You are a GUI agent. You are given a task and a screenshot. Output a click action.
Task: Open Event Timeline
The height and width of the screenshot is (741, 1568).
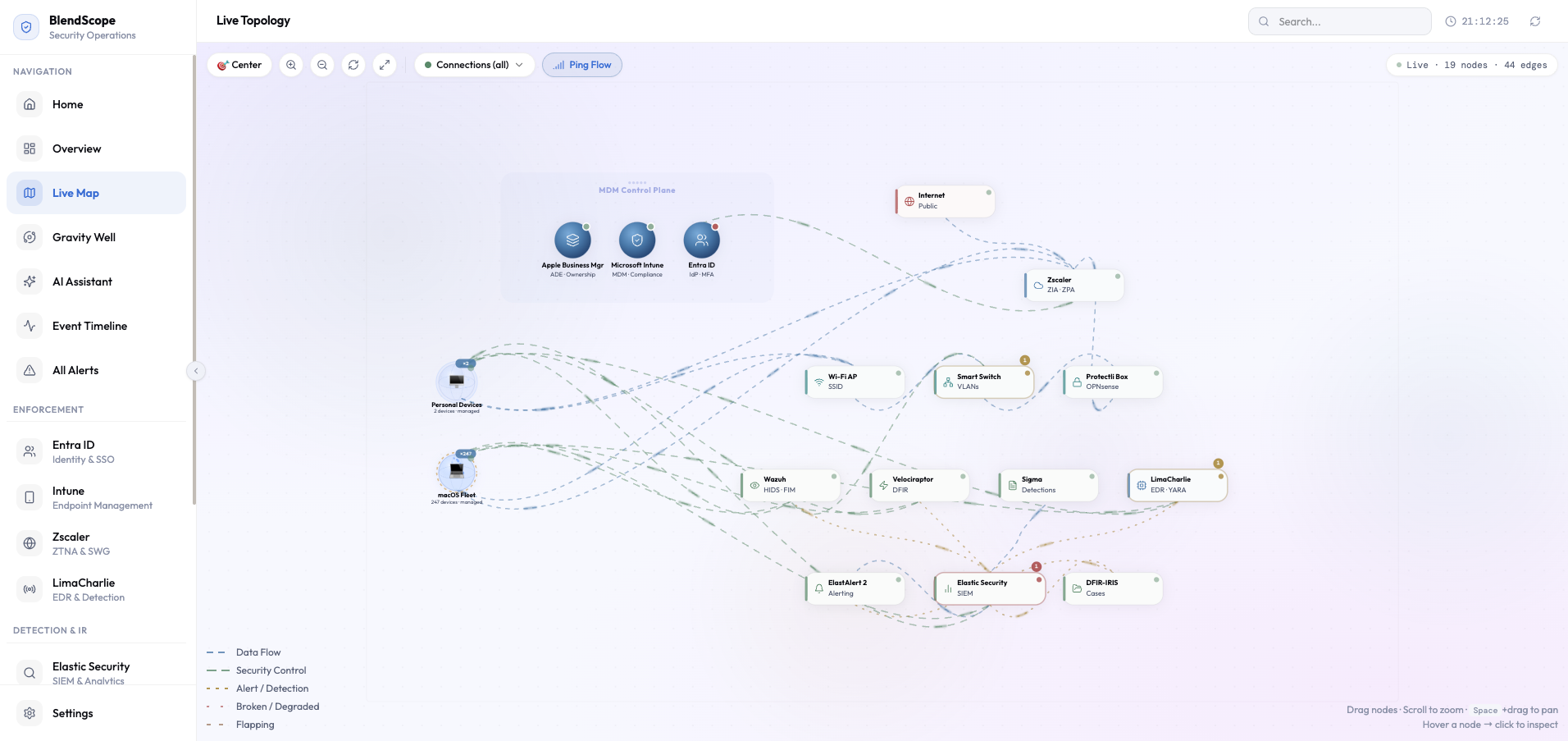click(96, 326)
